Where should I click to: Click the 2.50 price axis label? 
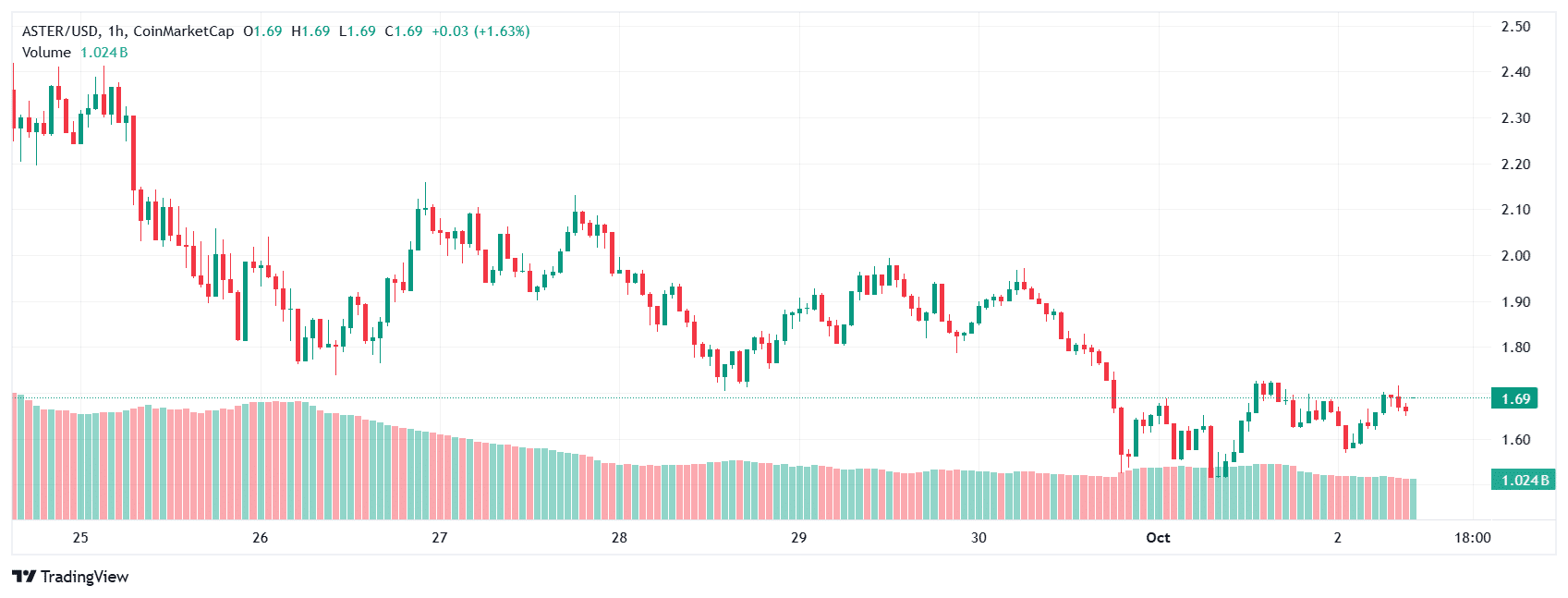pos(1515,27)
